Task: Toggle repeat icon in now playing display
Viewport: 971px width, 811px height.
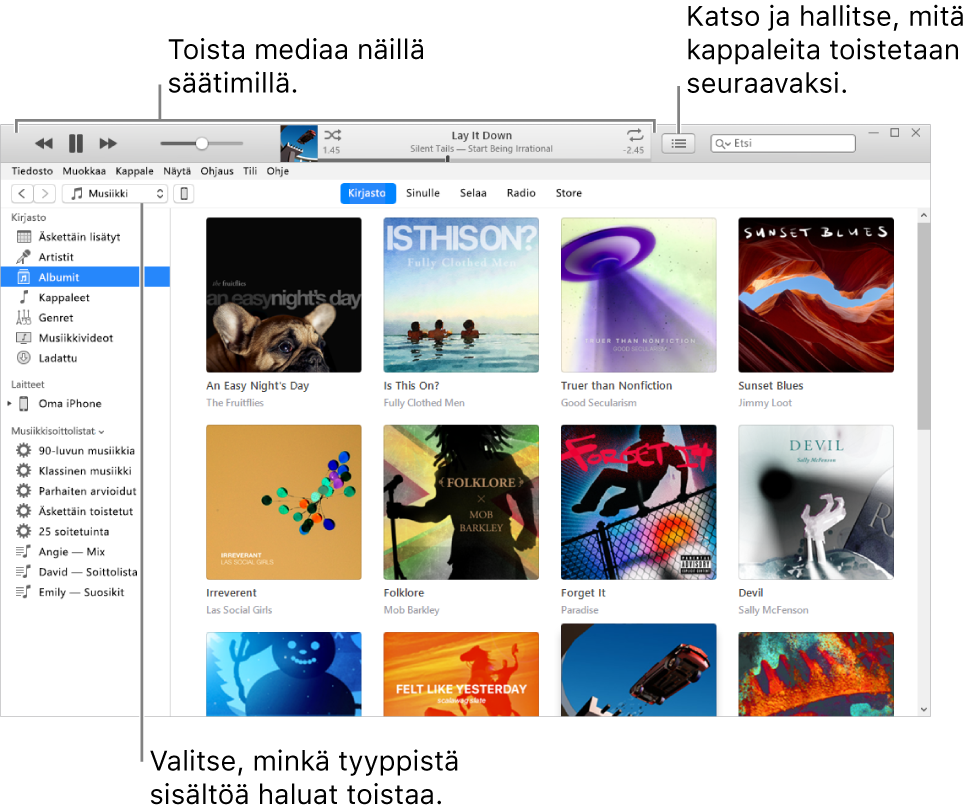Action: 635,135
